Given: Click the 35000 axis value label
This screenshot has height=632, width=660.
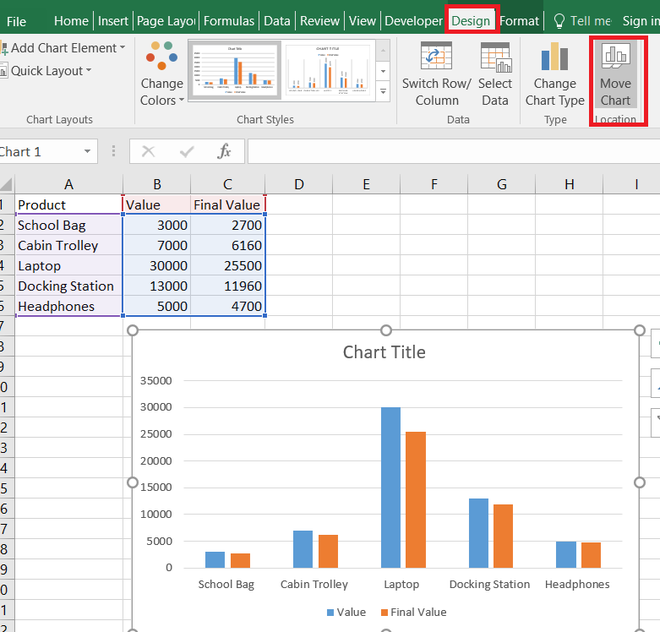Looking at the screenshot, I should click(x=156, y=381).
